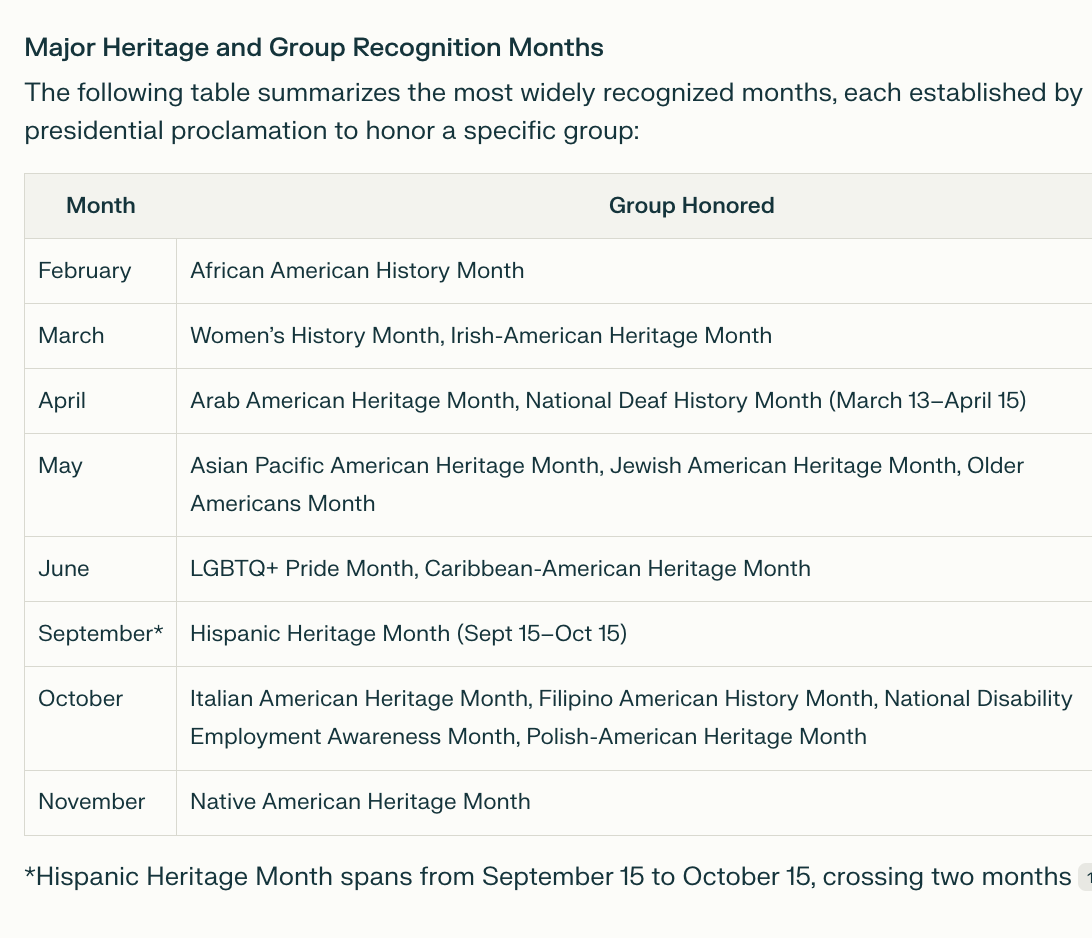Viewport: 1092px width, 938px height.
Task: Click the citation badge after "two months"
Action: click(x=1084, y=879)
